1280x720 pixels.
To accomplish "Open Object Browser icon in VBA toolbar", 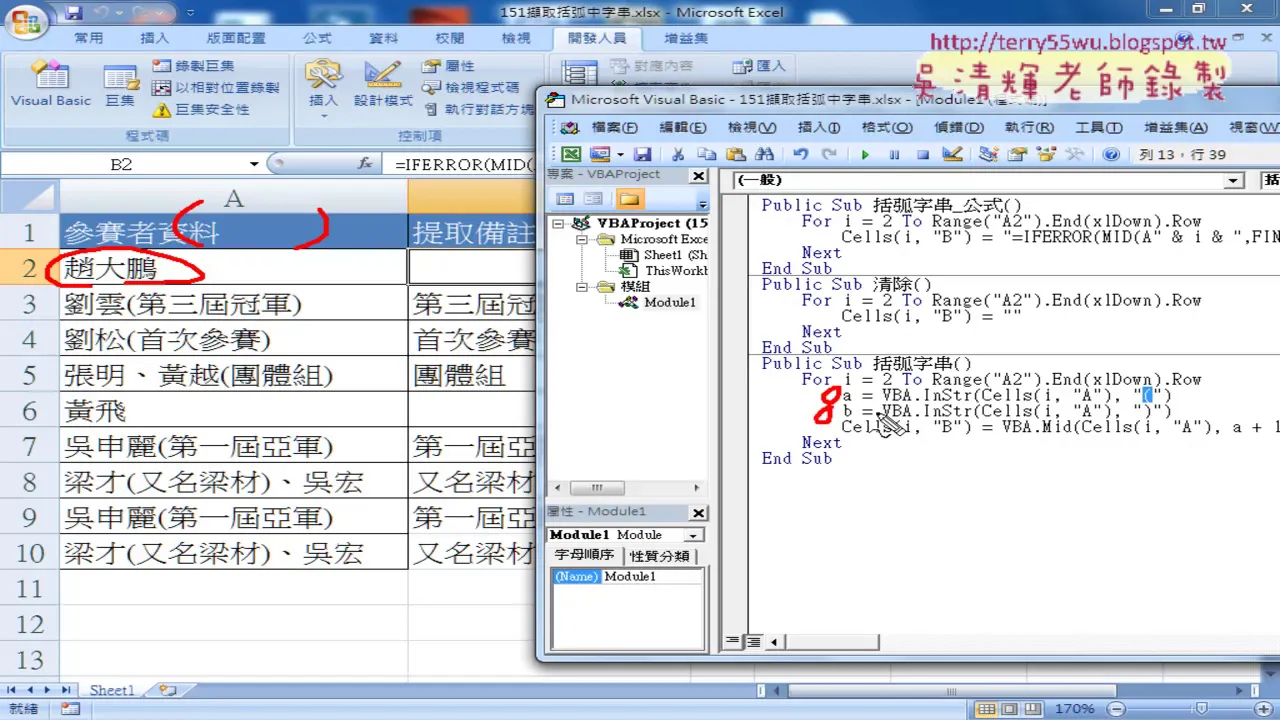I will pyautogui.click(x=1047, y=154).
